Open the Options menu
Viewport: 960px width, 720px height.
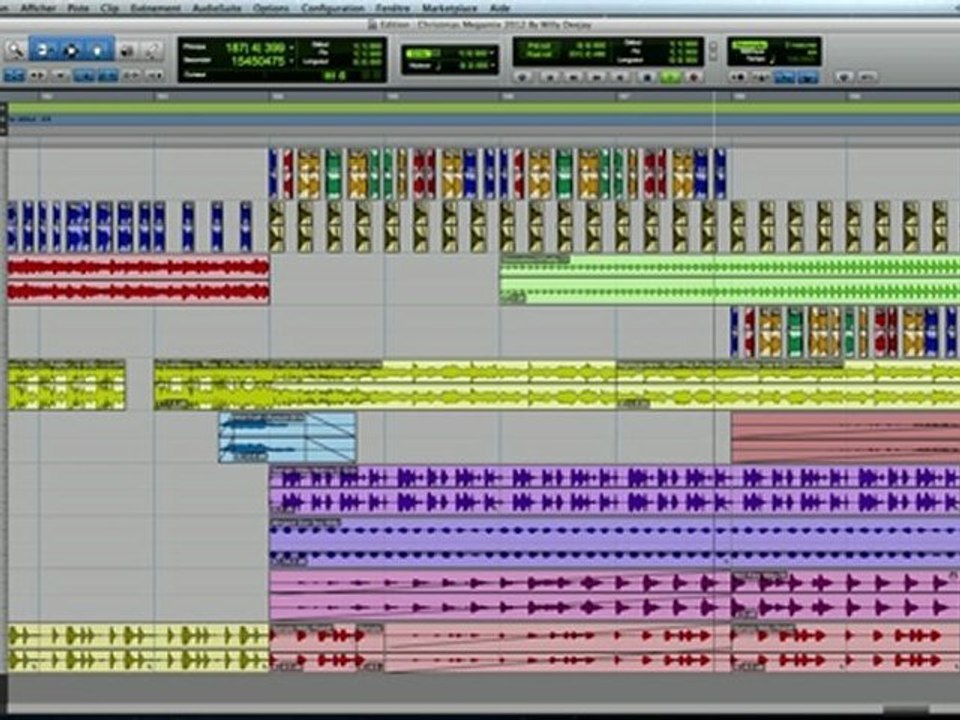tap(271, 8)
